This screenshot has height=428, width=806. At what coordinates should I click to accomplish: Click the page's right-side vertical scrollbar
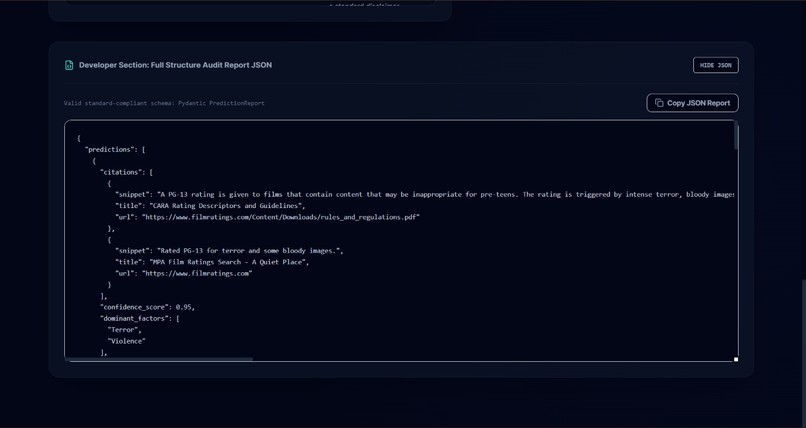click(x=803, y=352)
